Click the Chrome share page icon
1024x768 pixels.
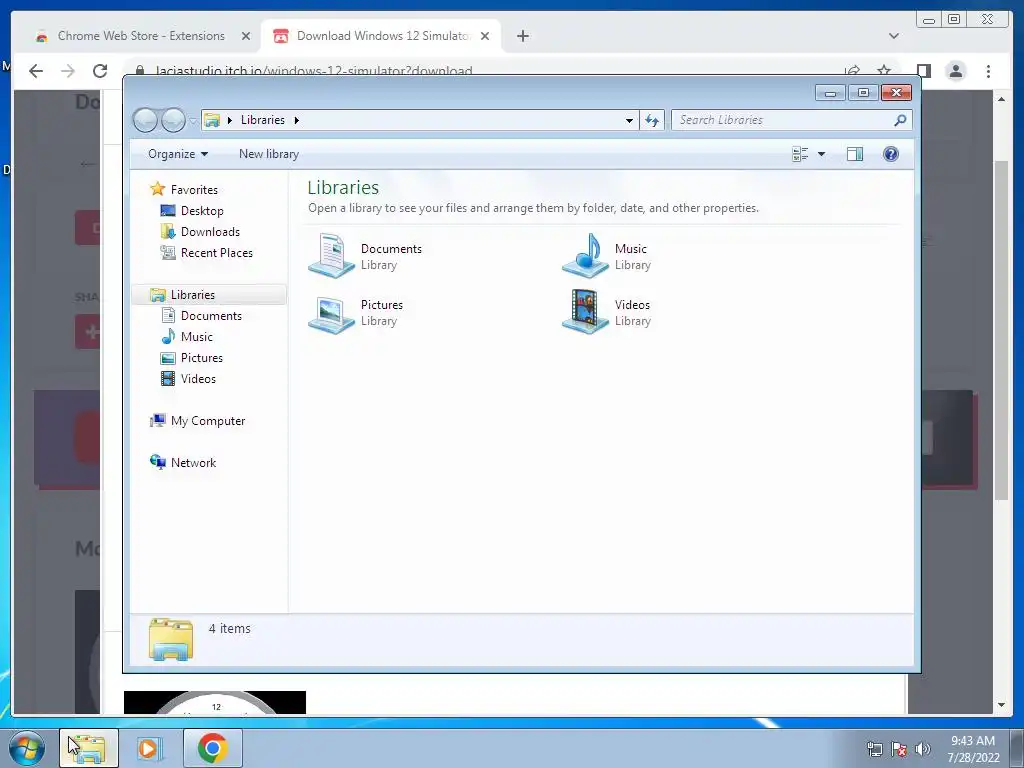coord(852,70)
